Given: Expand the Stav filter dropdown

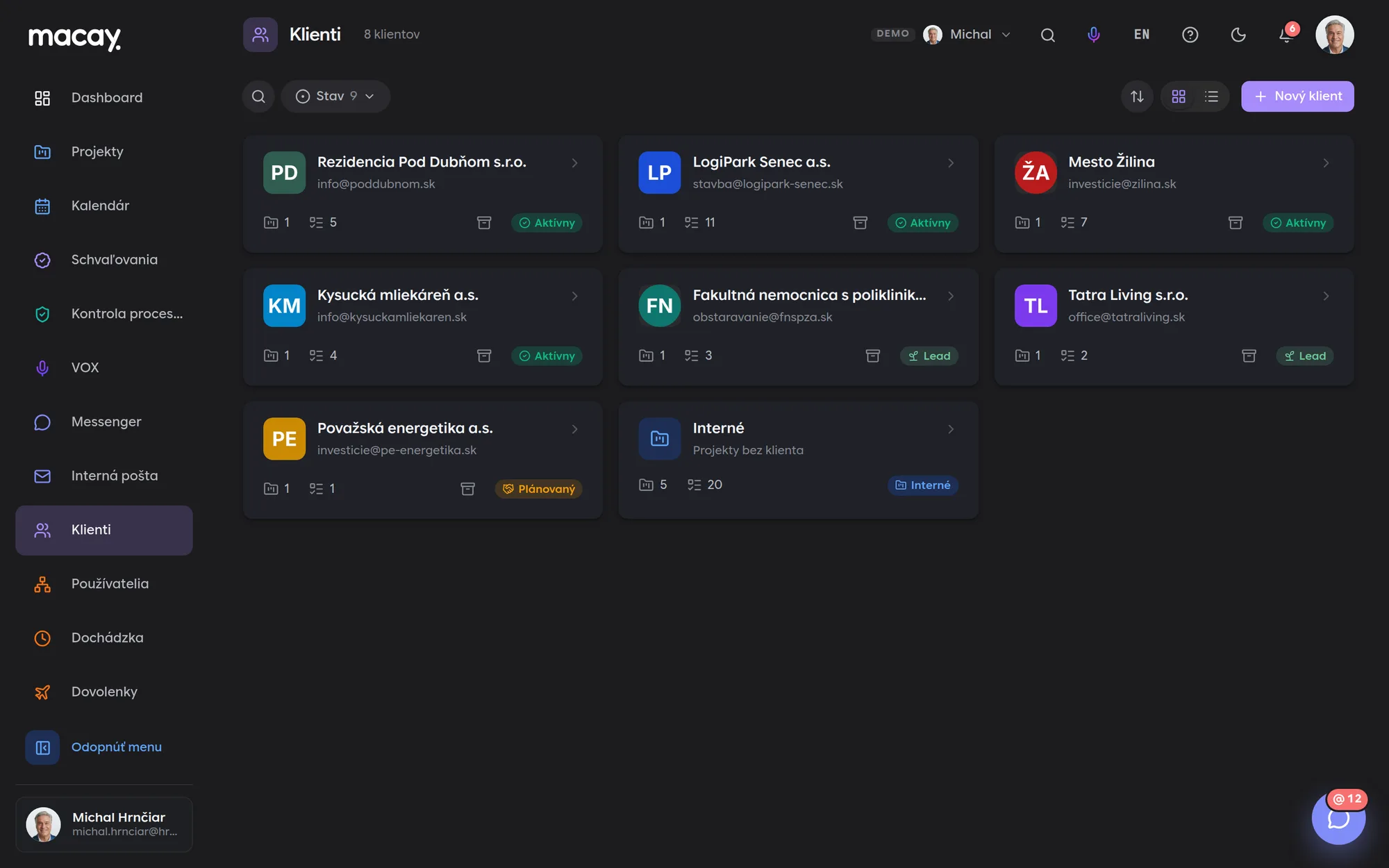Looking at the screenshot, I should coord(335,97).
